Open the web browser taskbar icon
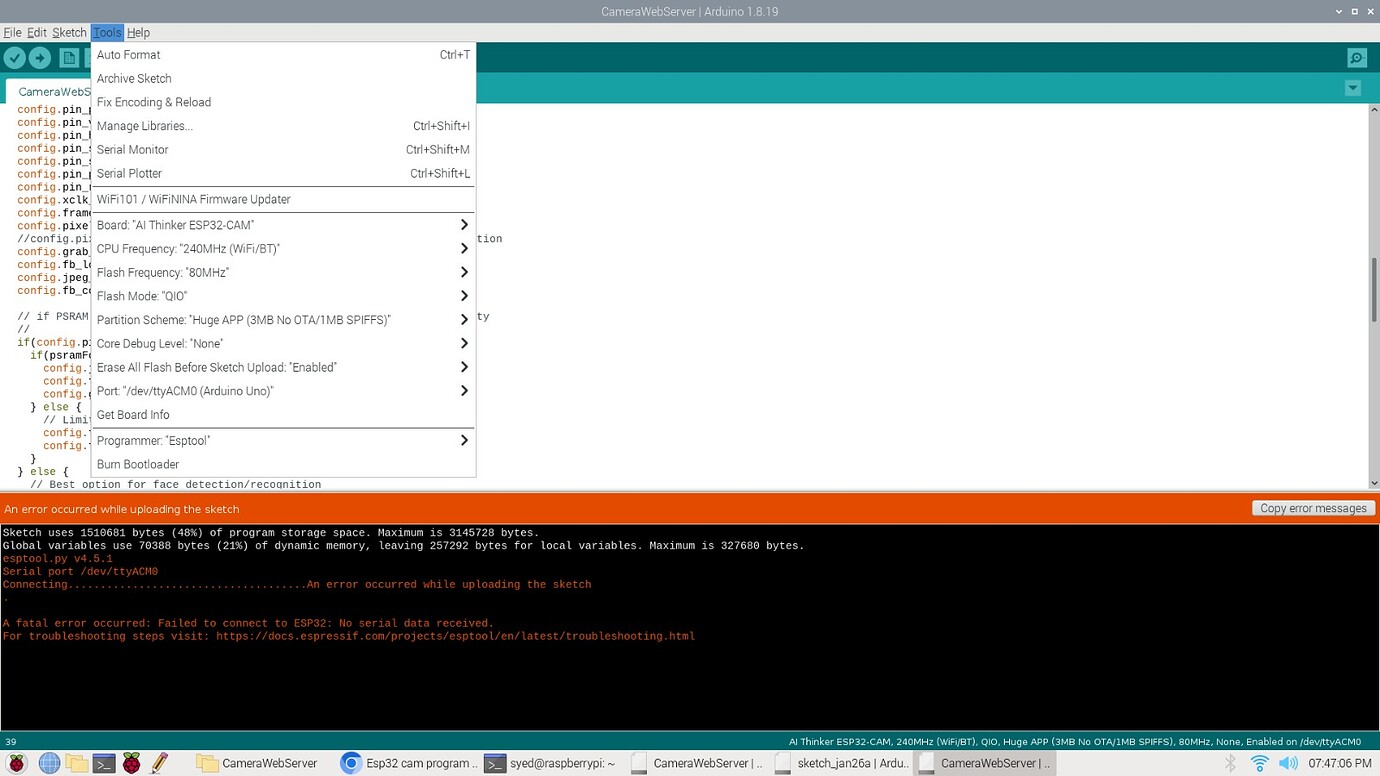The height and width of the screenshot is (776, 1380). click(47, 762)
